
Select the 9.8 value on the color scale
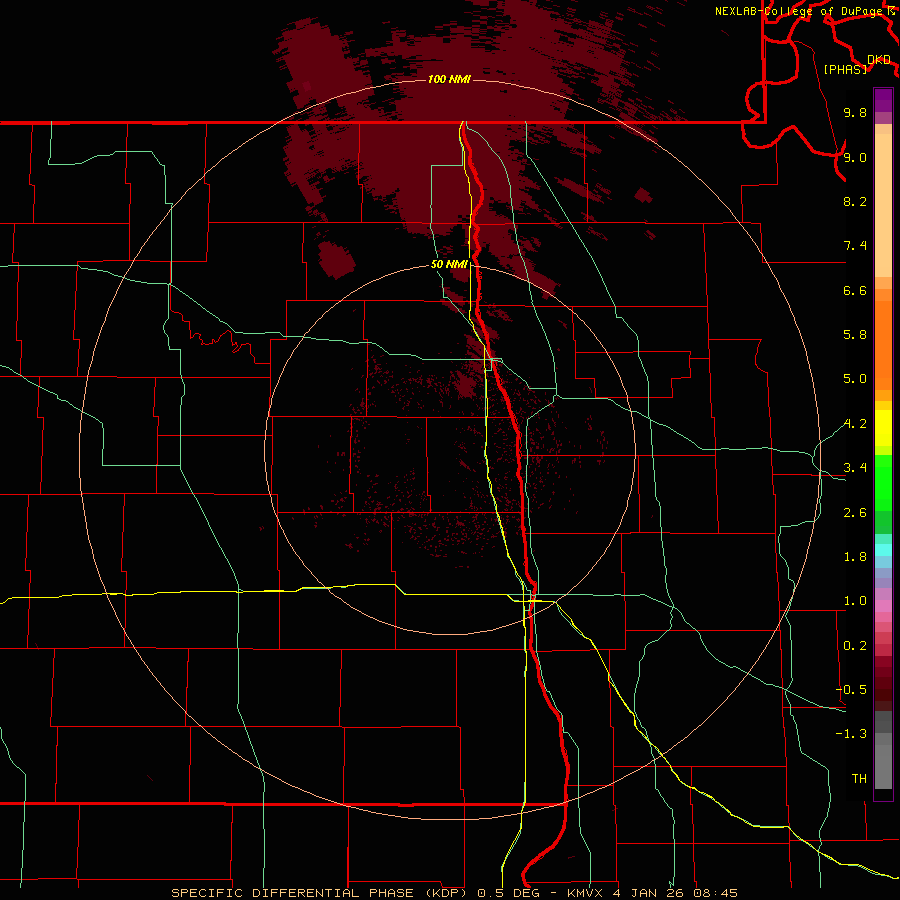click(855, 112)
